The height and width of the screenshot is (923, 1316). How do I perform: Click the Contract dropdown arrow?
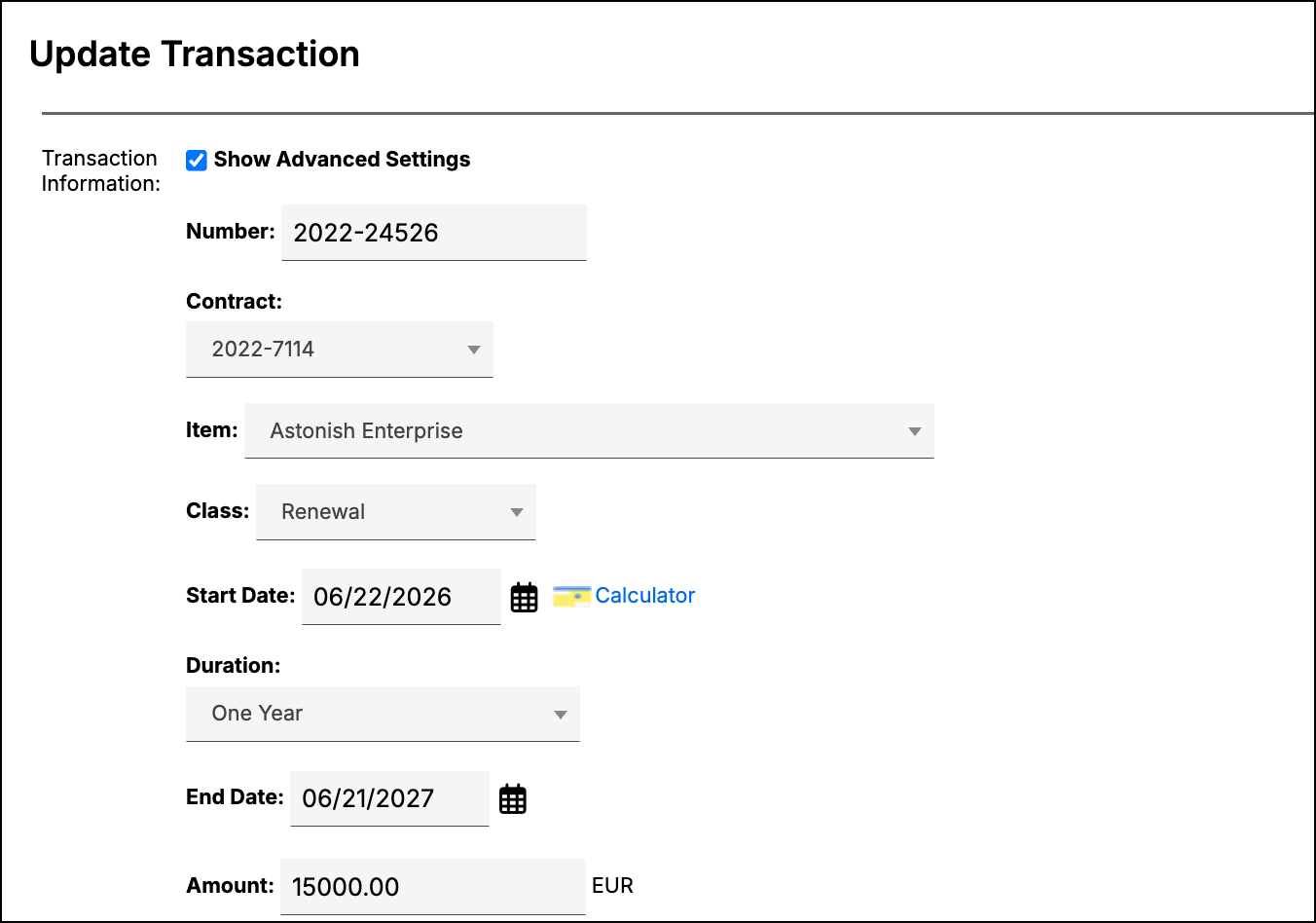474,350
